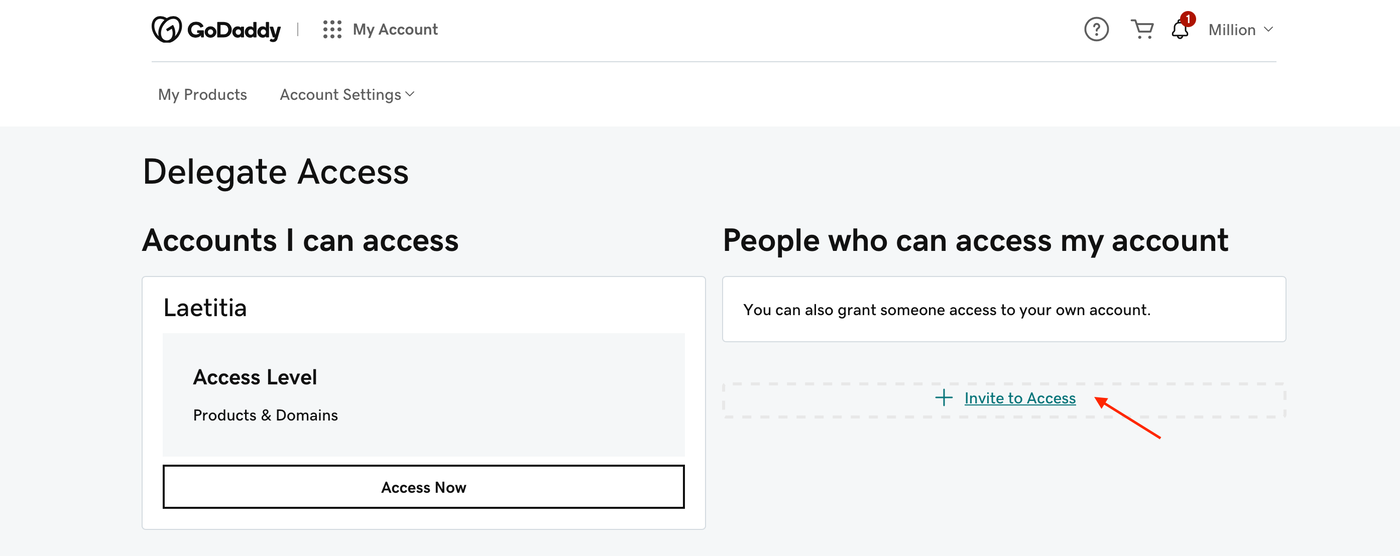The image size is (1400, 556).
Task: Click the chevron next to Million
Action: click(1269, 30)
